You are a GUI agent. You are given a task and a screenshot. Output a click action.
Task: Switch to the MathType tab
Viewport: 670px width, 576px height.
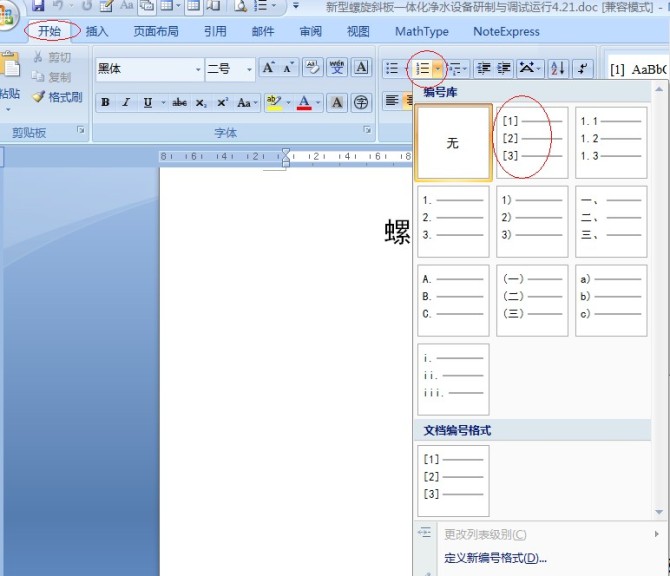422,31
